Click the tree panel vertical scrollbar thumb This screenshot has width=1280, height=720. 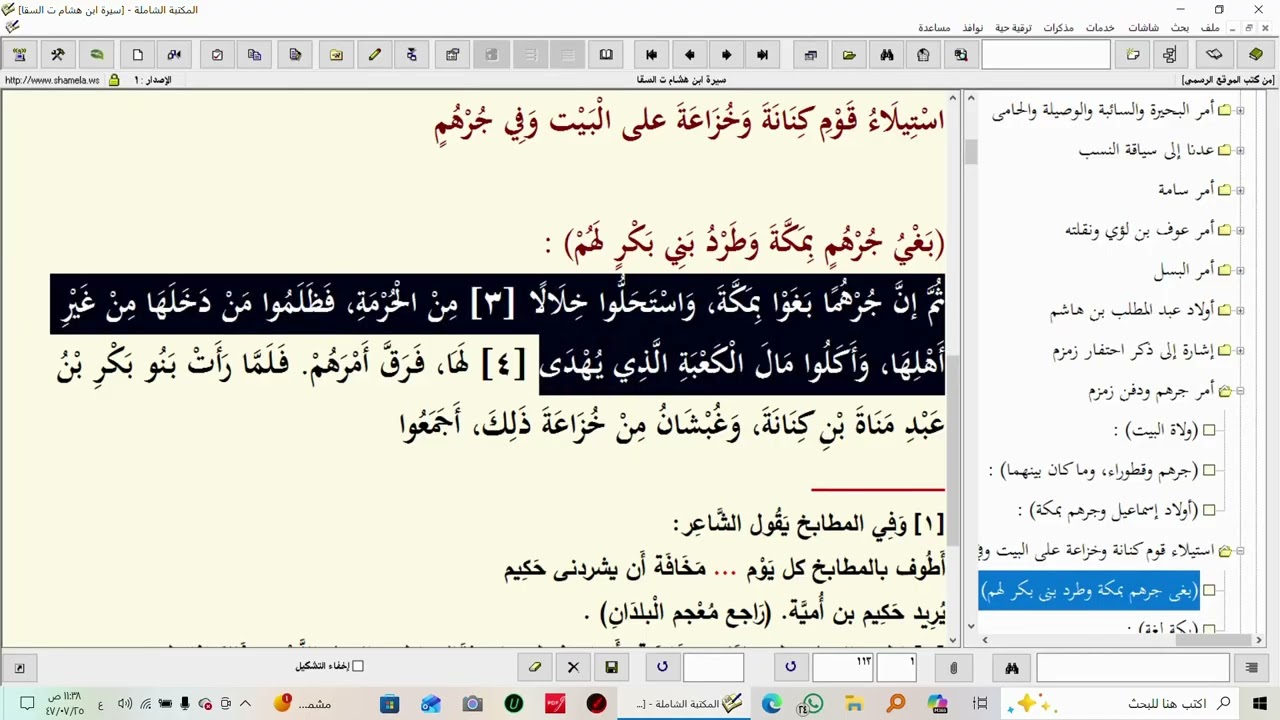click(x=970, y=152)
